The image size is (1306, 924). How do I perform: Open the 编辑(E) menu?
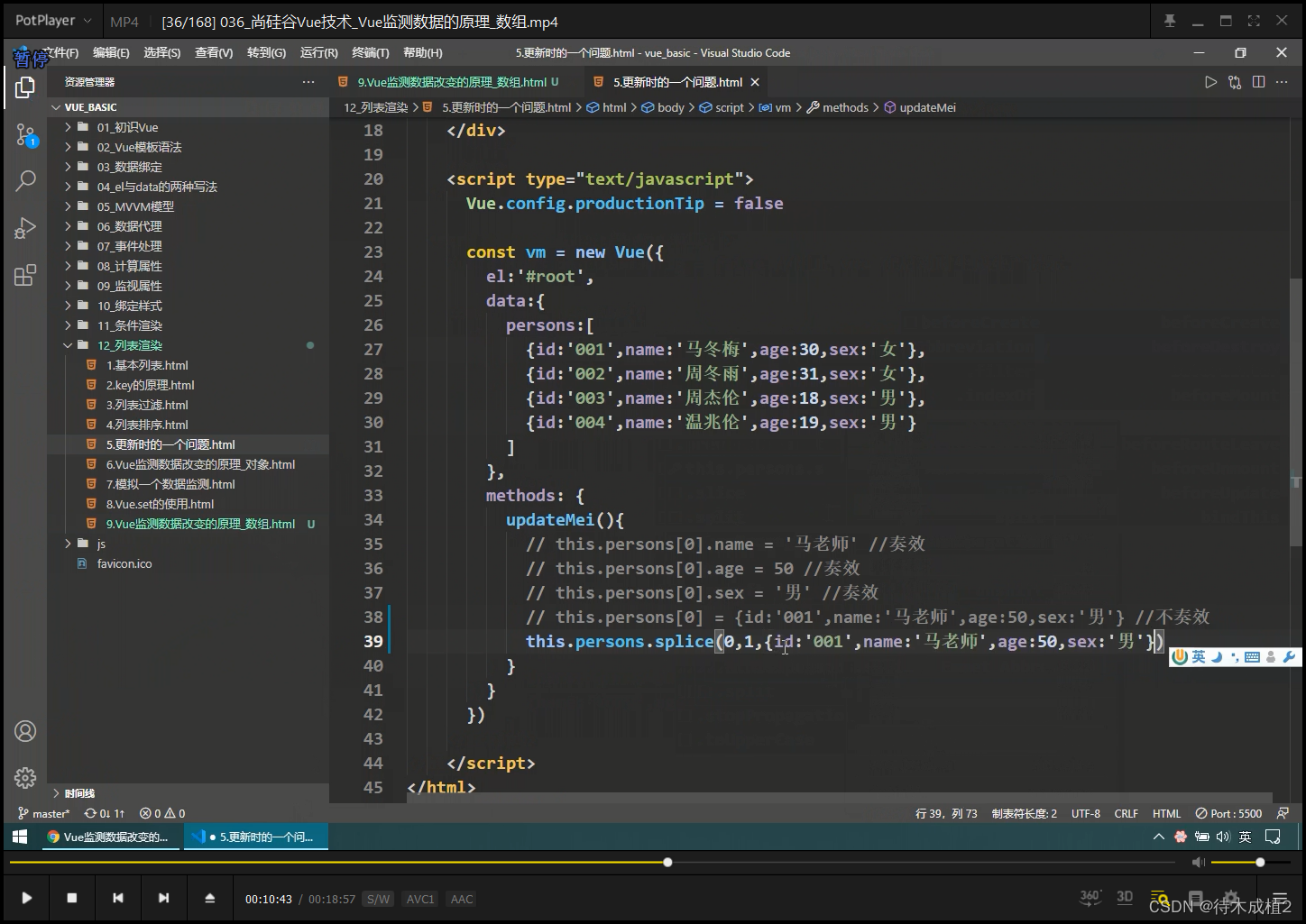pyautogui.click(x=111, y=53)
